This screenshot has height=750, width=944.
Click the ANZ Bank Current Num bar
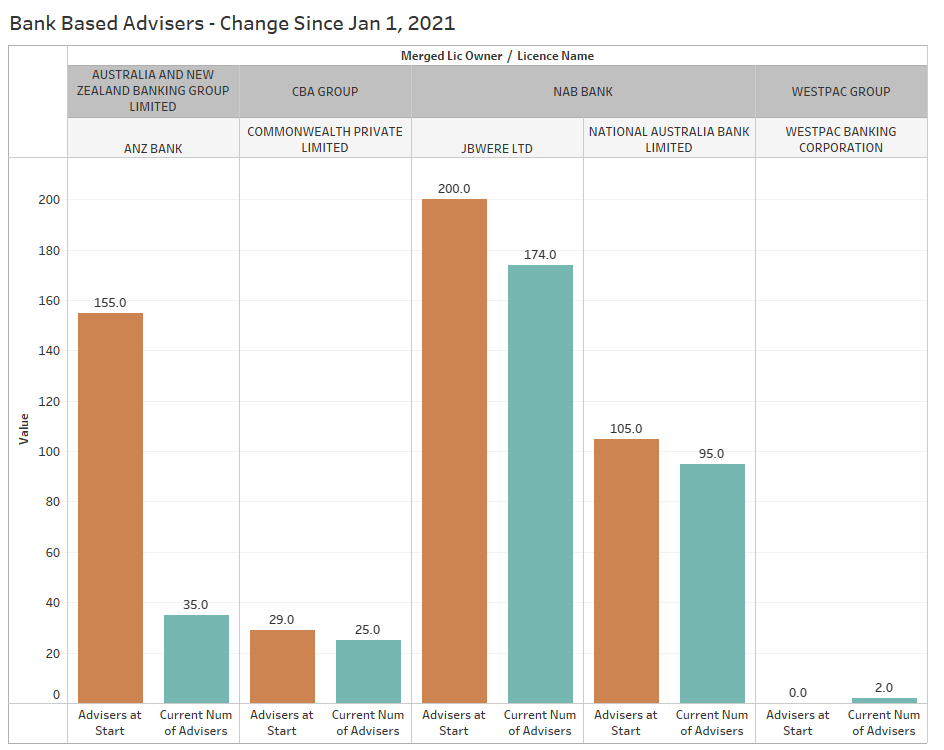click(196, 659)
